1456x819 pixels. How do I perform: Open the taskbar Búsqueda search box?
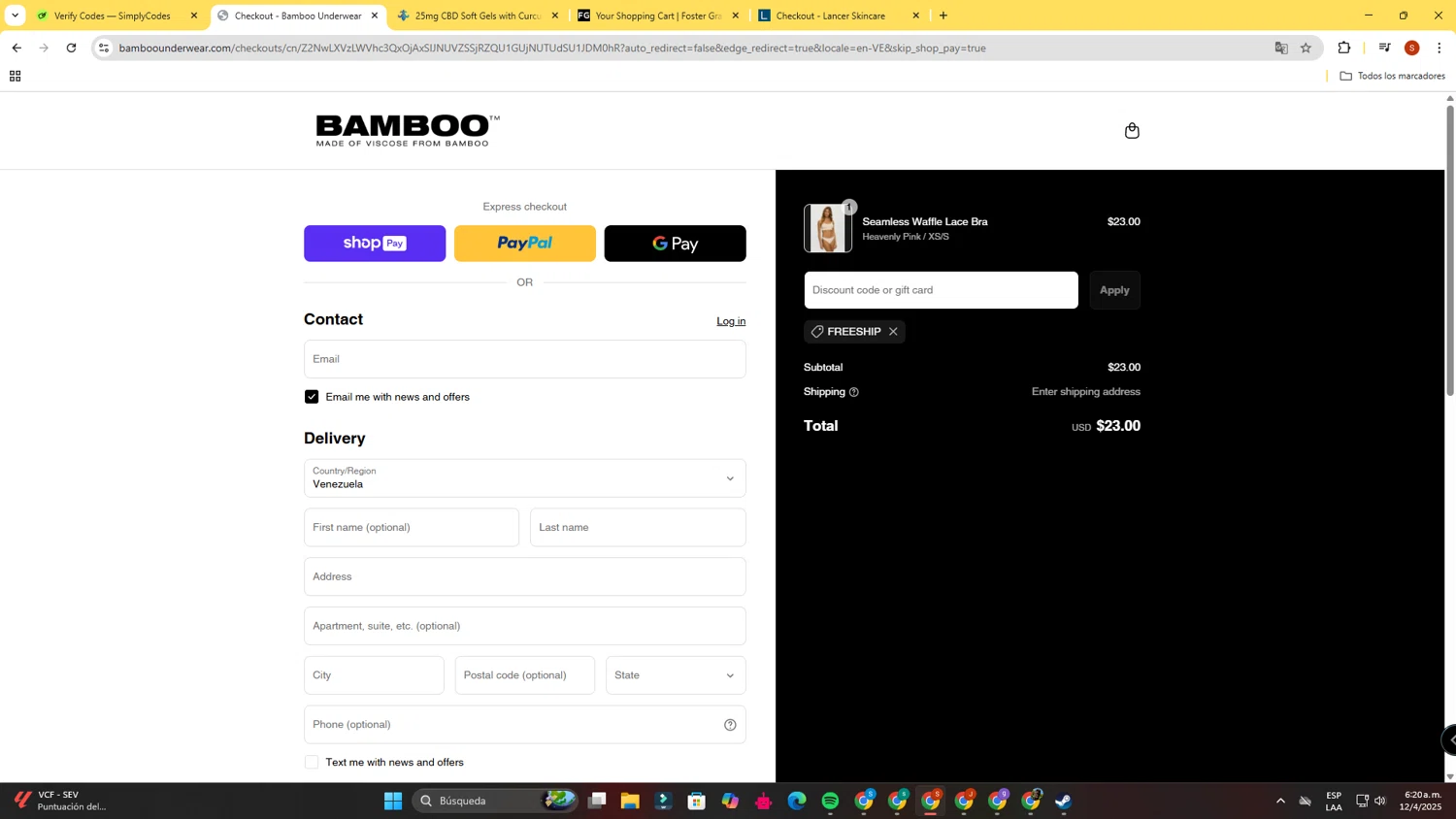tap(497, 801)
